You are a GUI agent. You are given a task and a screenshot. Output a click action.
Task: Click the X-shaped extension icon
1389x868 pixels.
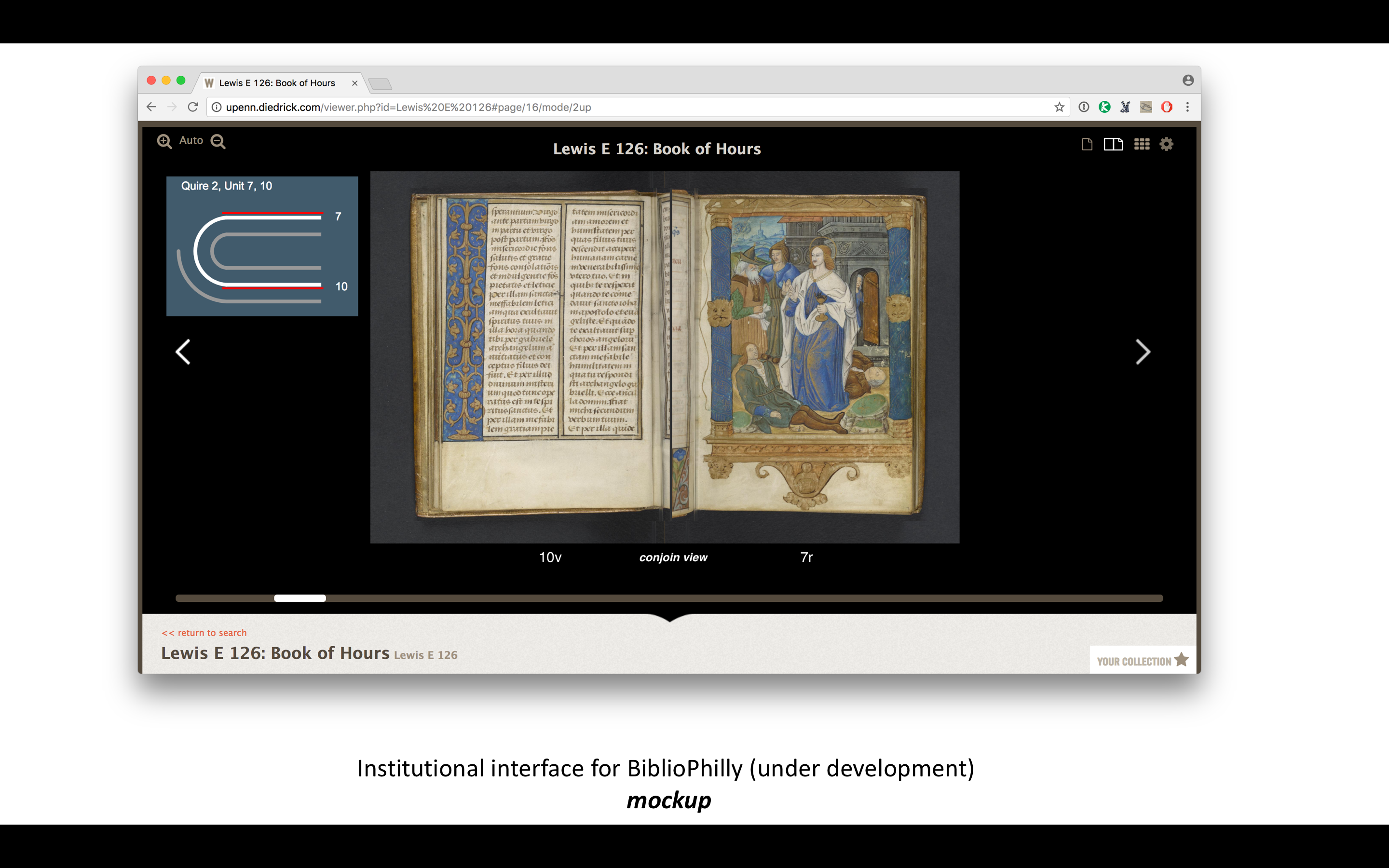coord(1125,107)
